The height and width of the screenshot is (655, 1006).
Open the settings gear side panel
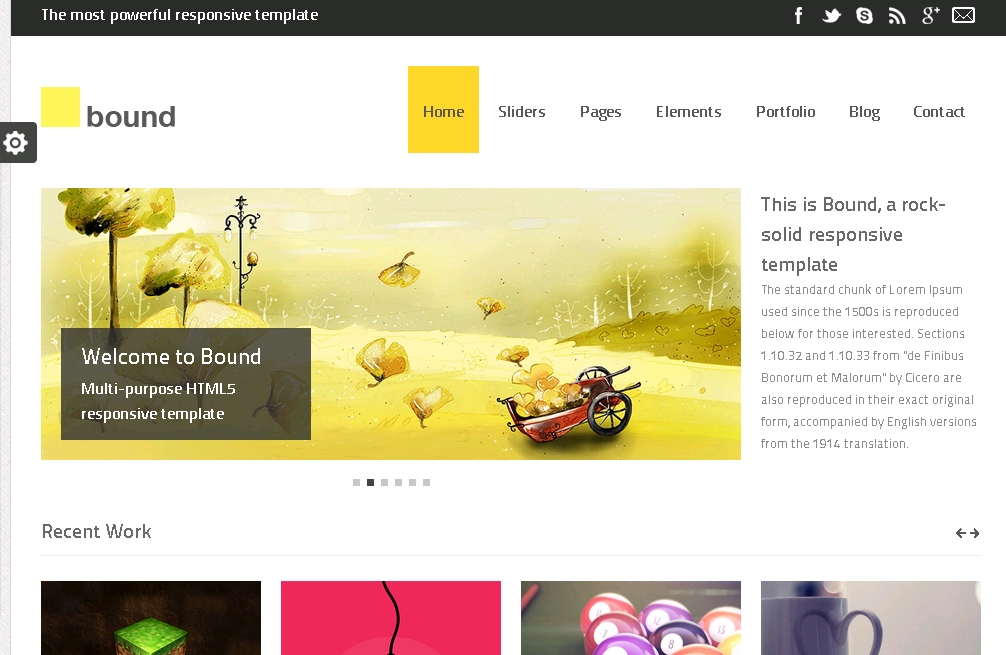pyautogui.click(x=16, y=143)
